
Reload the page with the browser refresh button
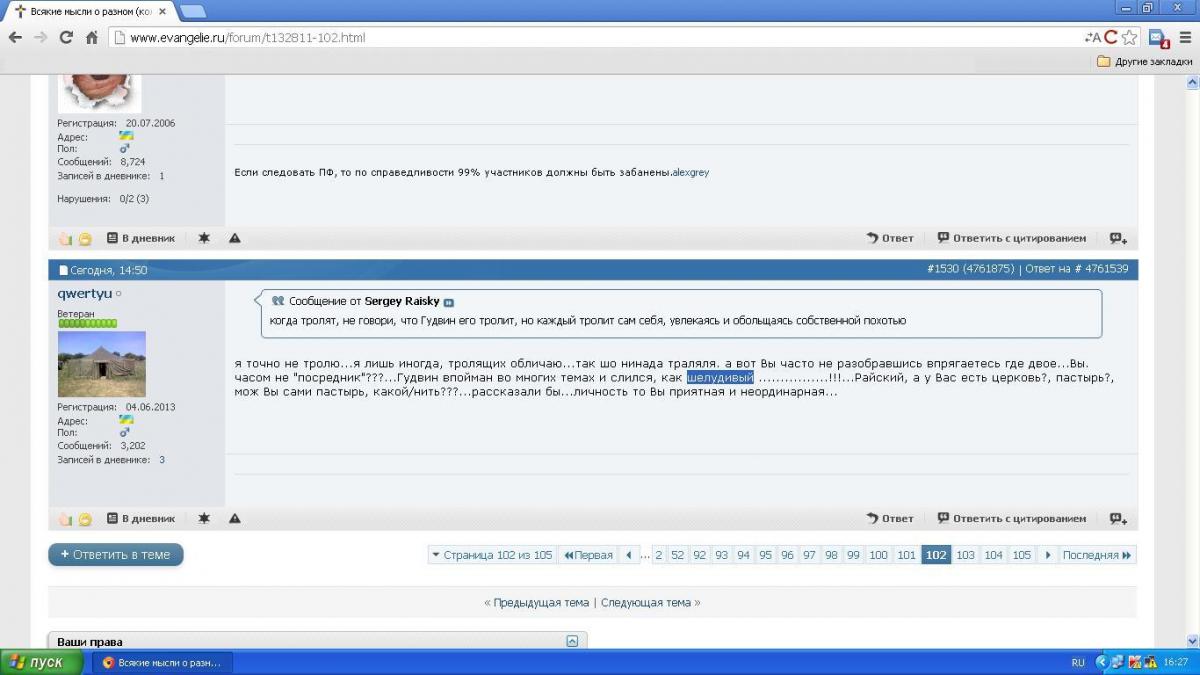(66, 38)
